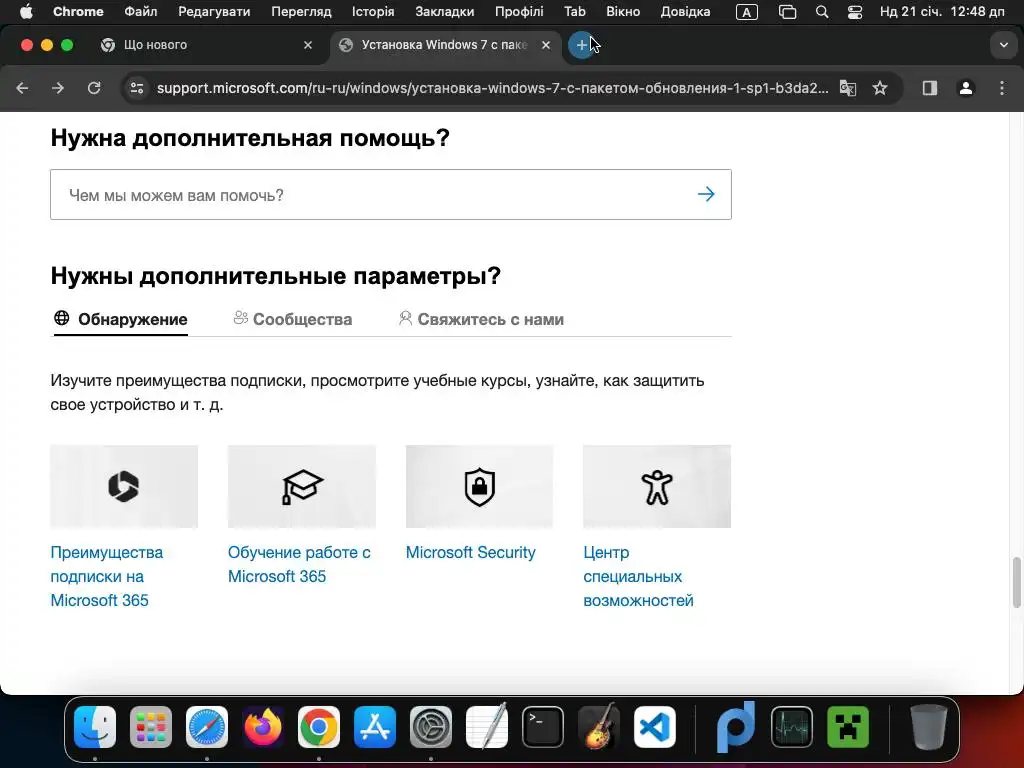Open Control Center in menu bar
Screen dimensions: 1024x768
[x=854, y=12]
